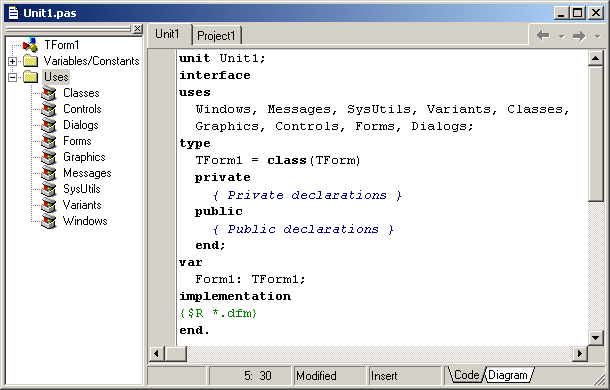Click the Uses folder icon
610x390 pixels.
click(30, 77)
